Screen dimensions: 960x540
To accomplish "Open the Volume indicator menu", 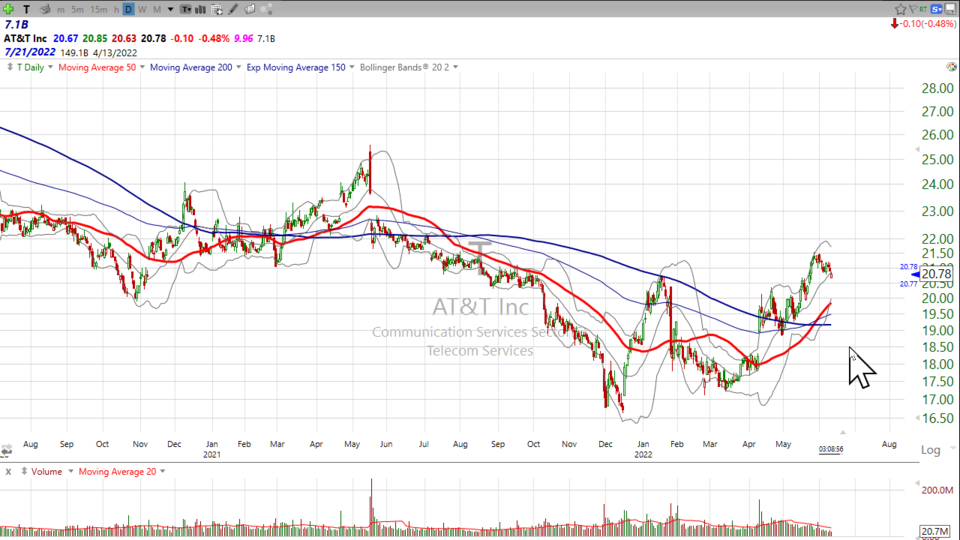I will [x=45, y=471].
